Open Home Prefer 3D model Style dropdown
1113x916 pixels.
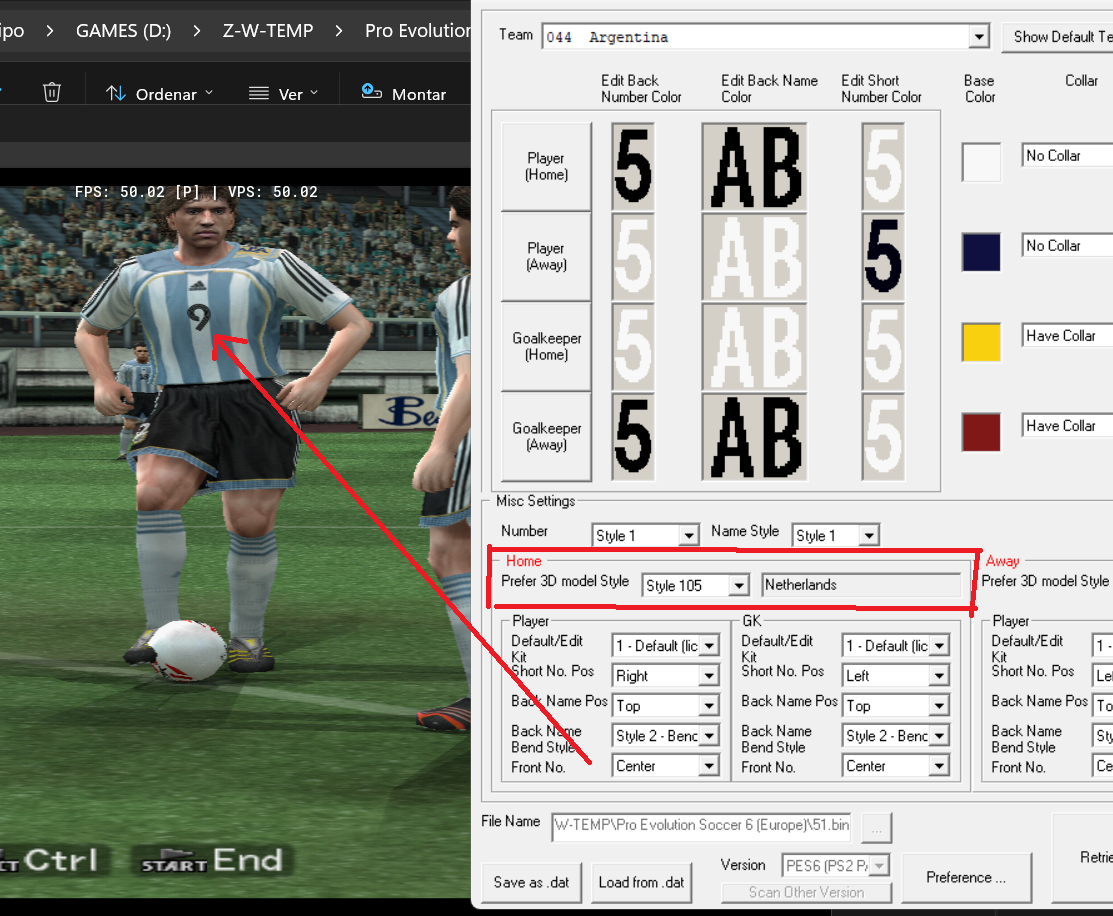point(696,585)
